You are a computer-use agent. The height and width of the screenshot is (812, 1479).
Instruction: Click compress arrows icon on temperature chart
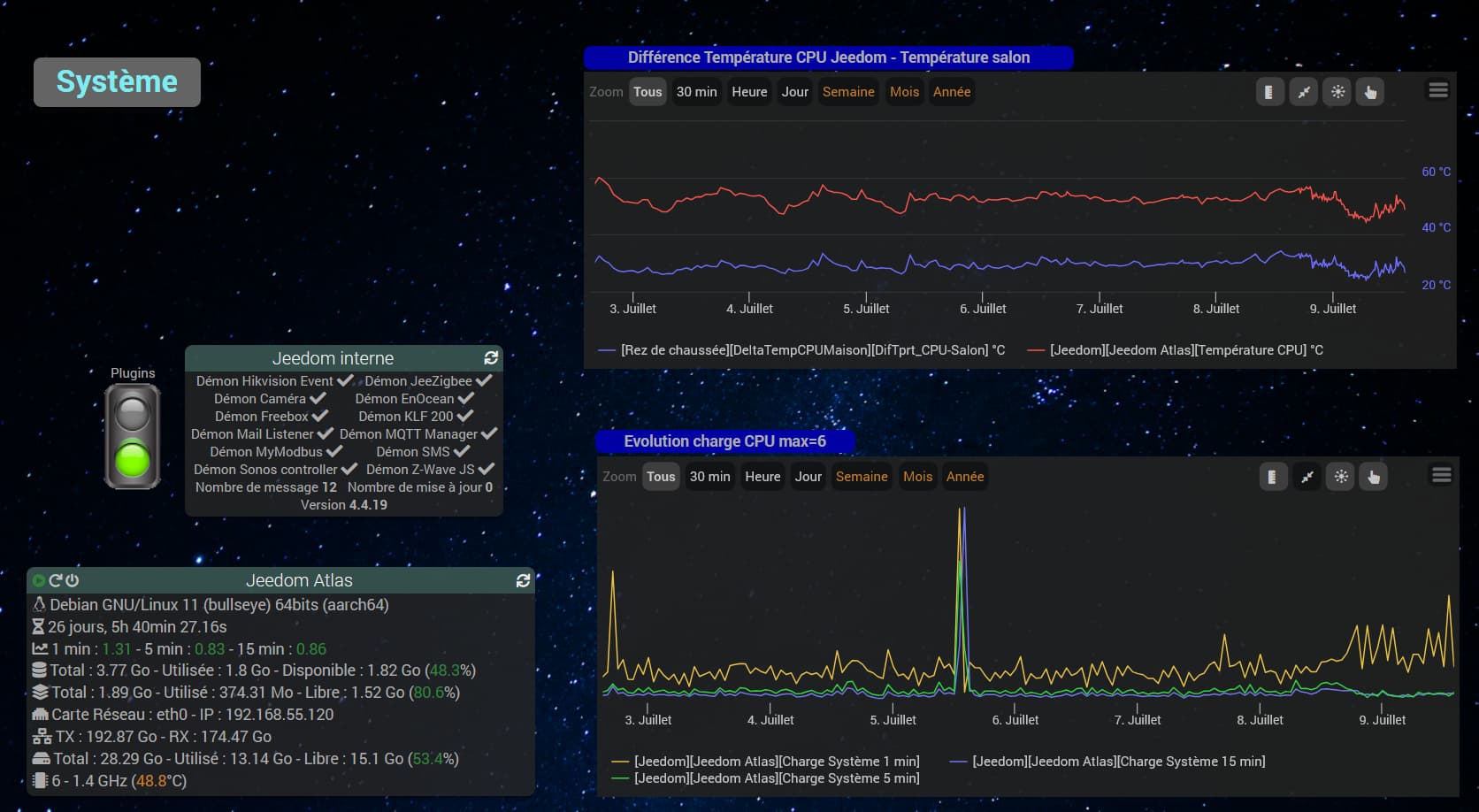tap(1304, 92)
